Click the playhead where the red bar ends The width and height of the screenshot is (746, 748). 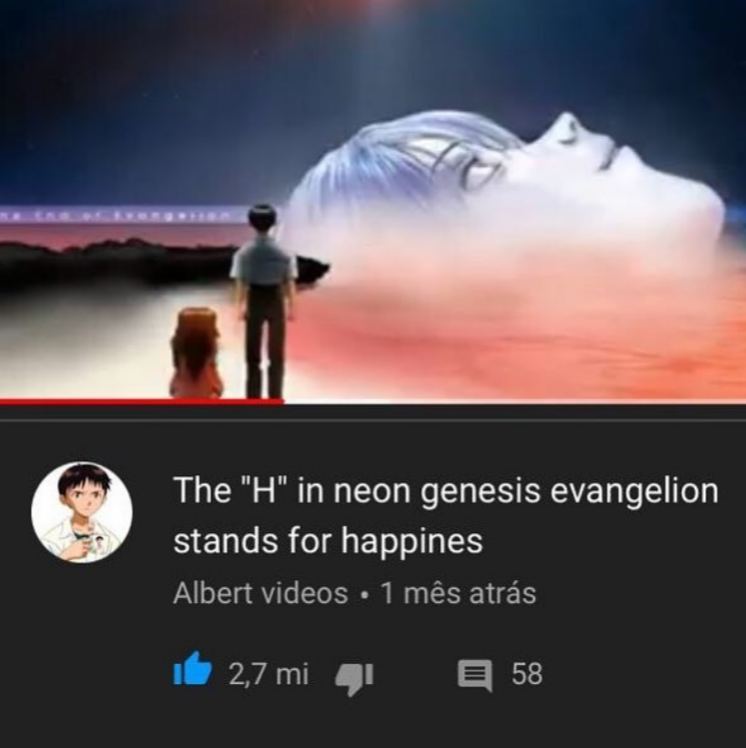283,402
